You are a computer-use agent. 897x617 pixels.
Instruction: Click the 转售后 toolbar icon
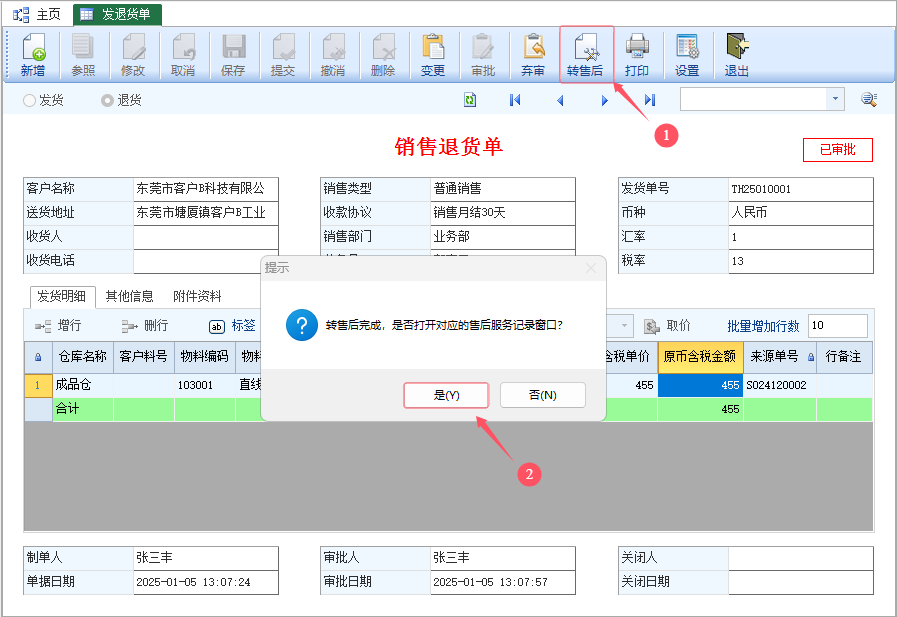click(585, 55)
